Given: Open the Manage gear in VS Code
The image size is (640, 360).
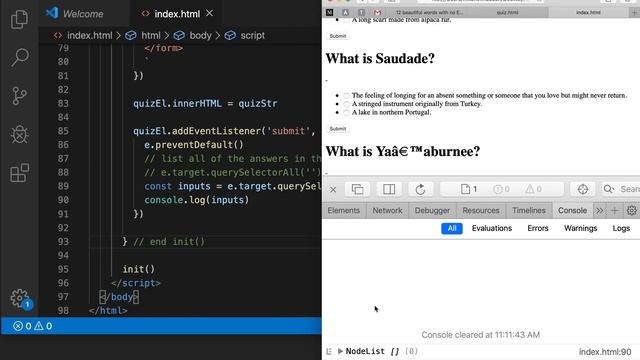Looking at the screenshot, I should pyautogui.click(x=20, y=299).
